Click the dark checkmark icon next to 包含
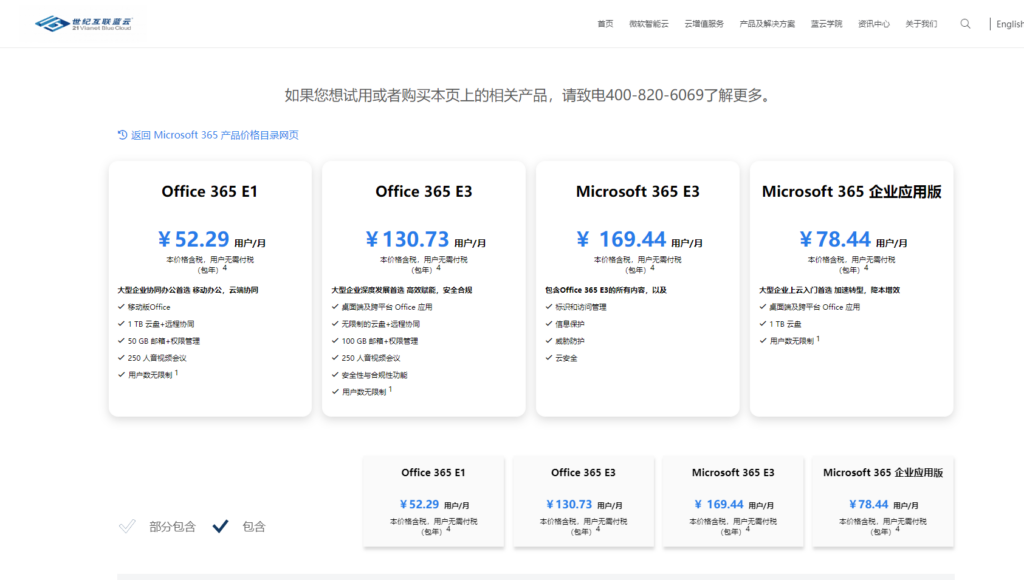Screen dimensions: 1024x580 pyautogui.click(x=221, y=526)
